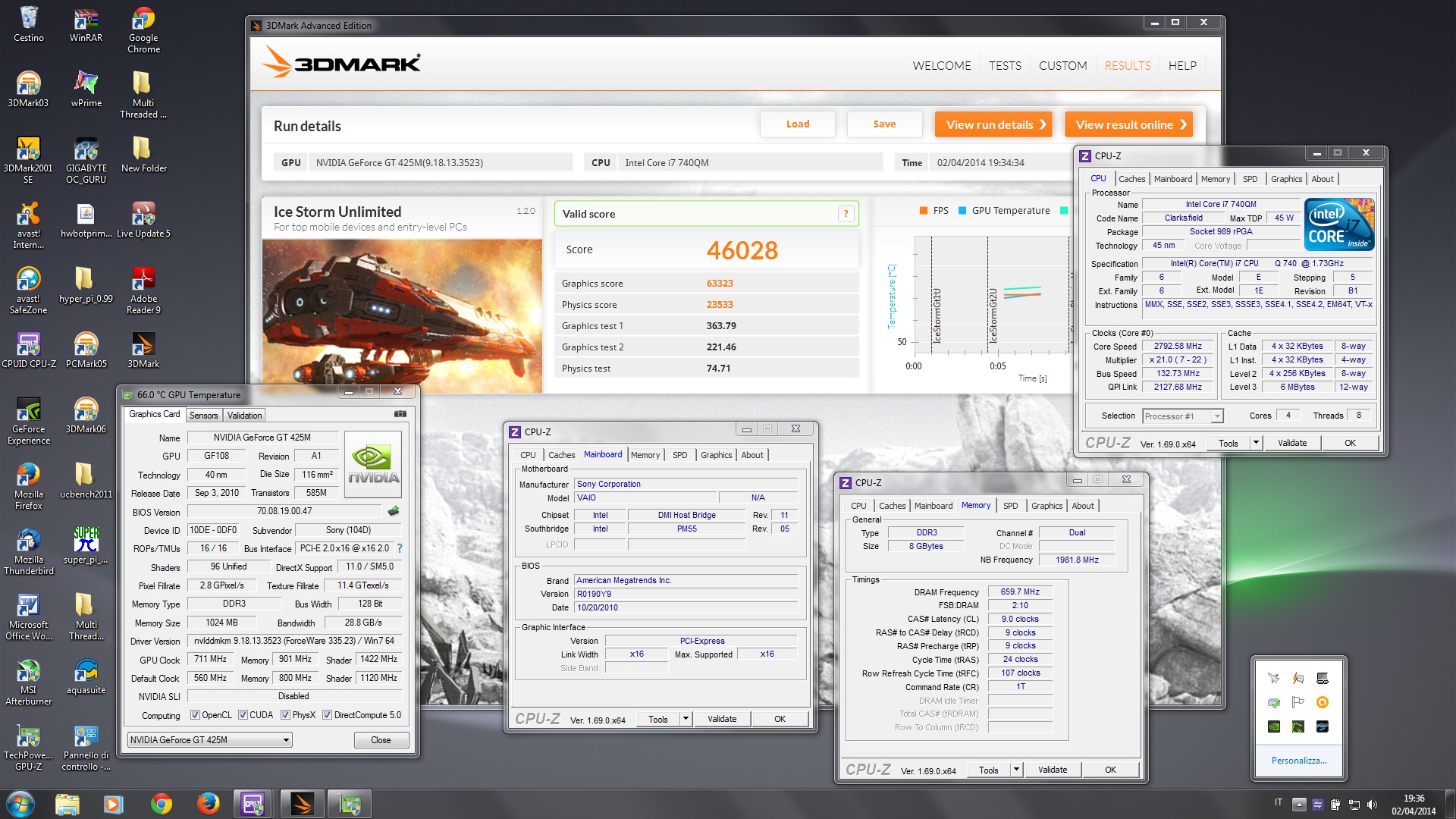Click the Load button in 3DMark

(x=798, y=124)
